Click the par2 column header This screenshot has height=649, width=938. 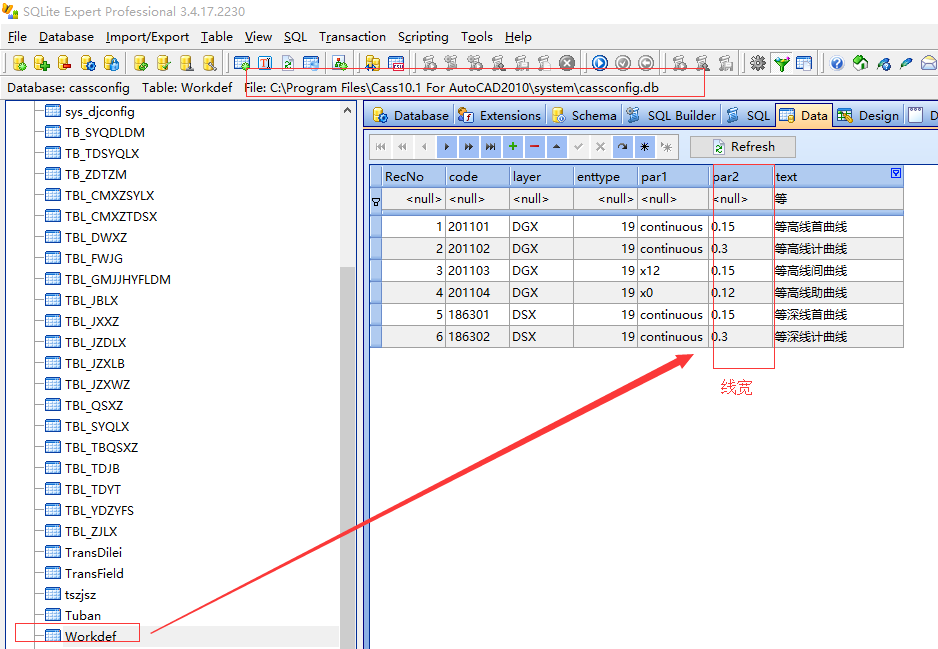point(741,176)
